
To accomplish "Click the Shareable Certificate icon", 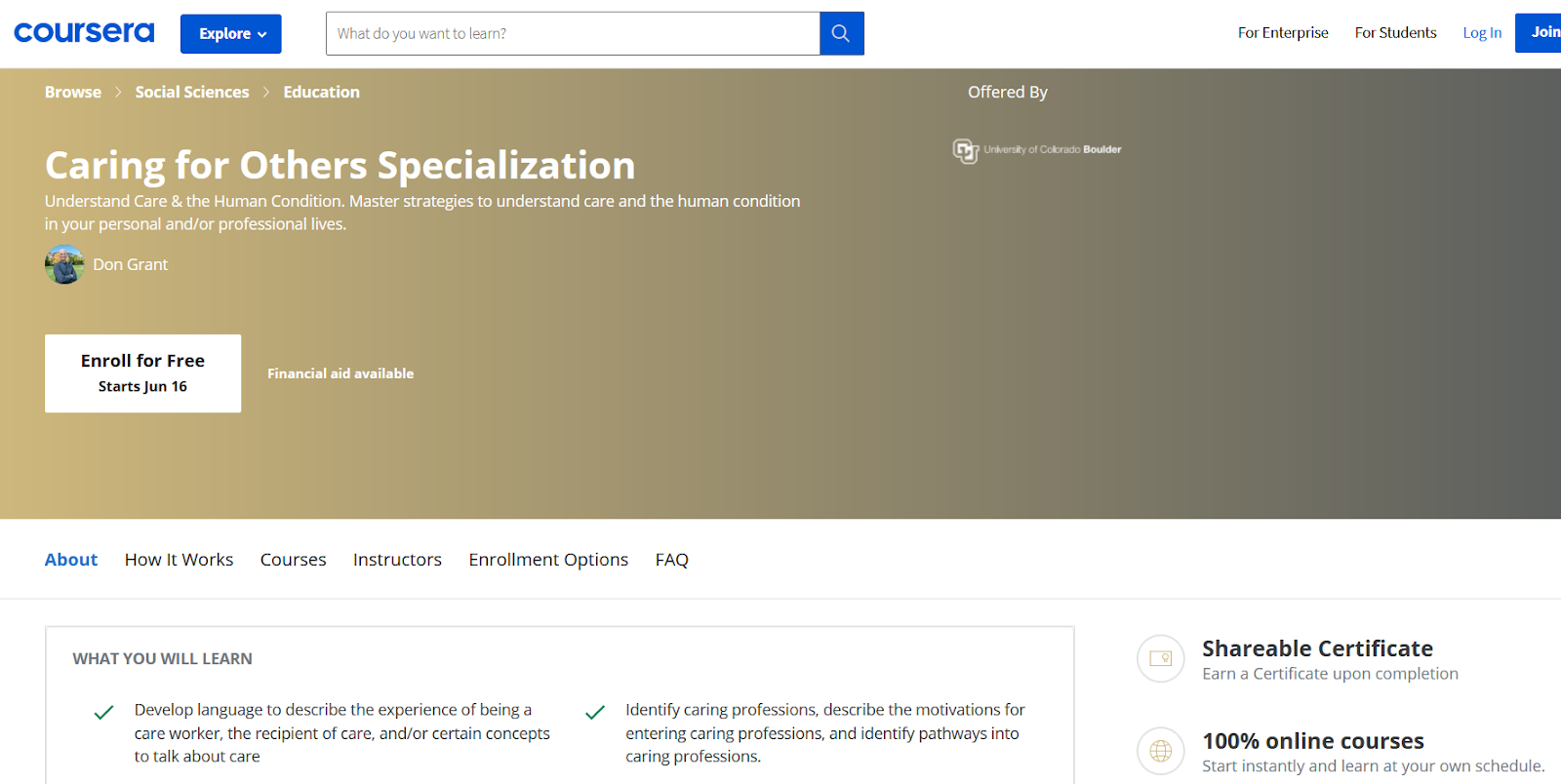I will (1161, 658).
